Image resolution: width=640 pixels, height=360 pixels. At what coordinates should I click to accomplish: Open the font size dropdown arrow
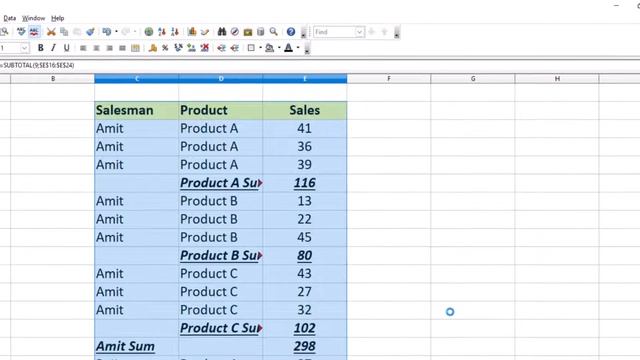[x=24, y=48]
